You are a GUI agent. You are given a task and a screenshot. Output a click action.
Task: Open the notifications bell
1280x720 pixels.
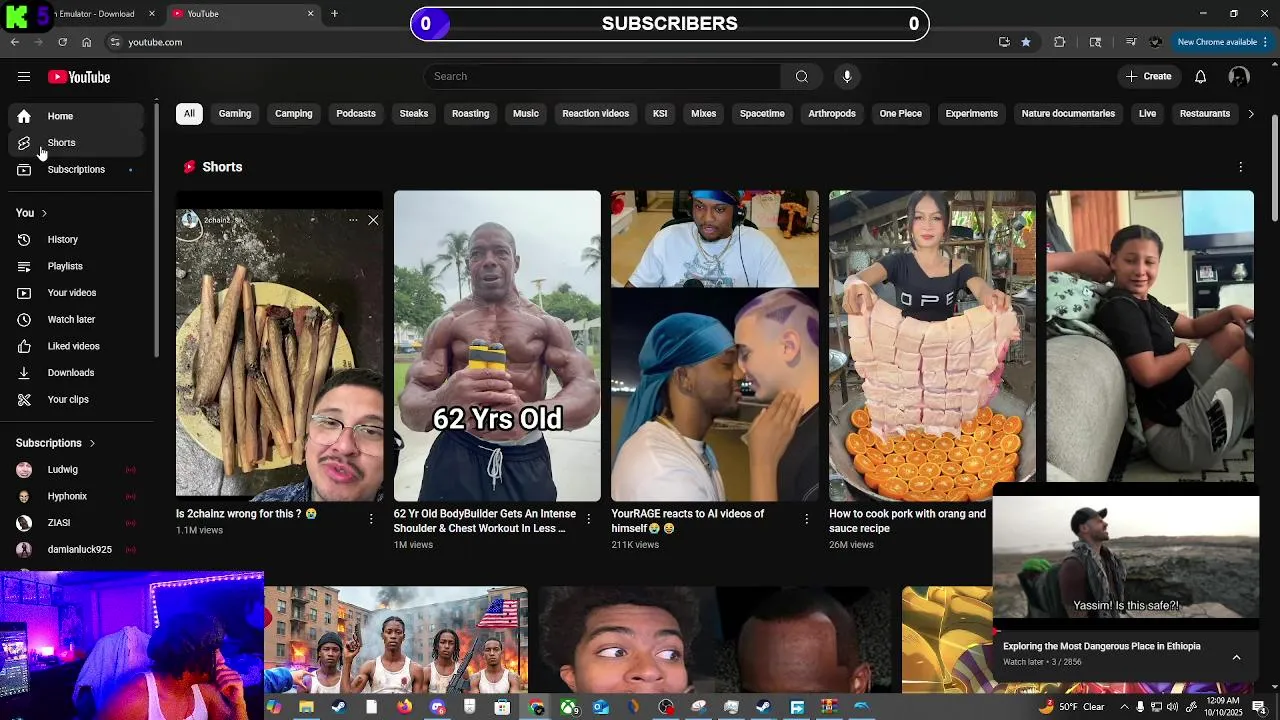(x=1201, y=77)
